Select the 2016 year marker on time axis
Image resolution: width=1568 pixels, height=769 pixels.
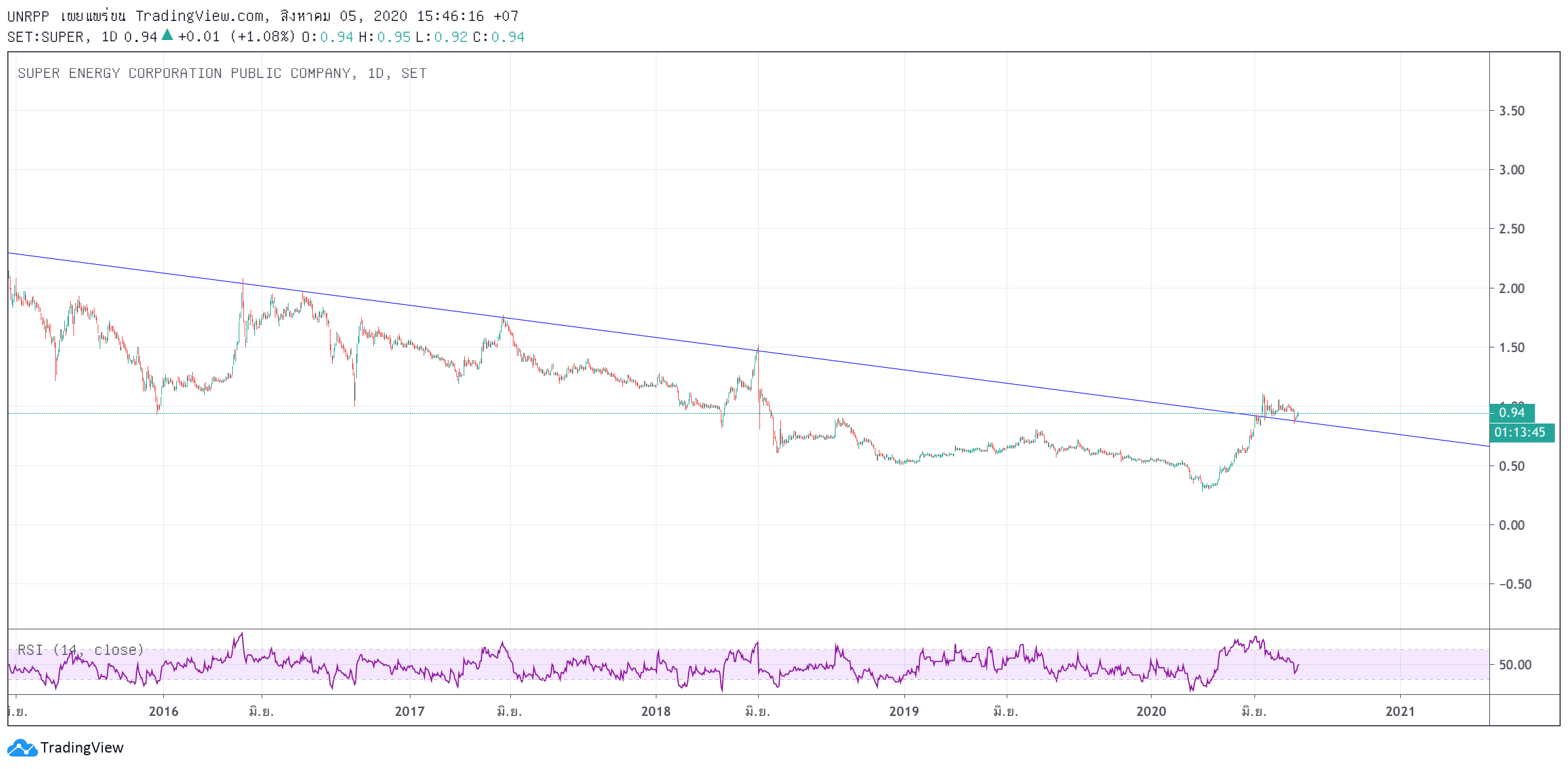tap(163, 711)
